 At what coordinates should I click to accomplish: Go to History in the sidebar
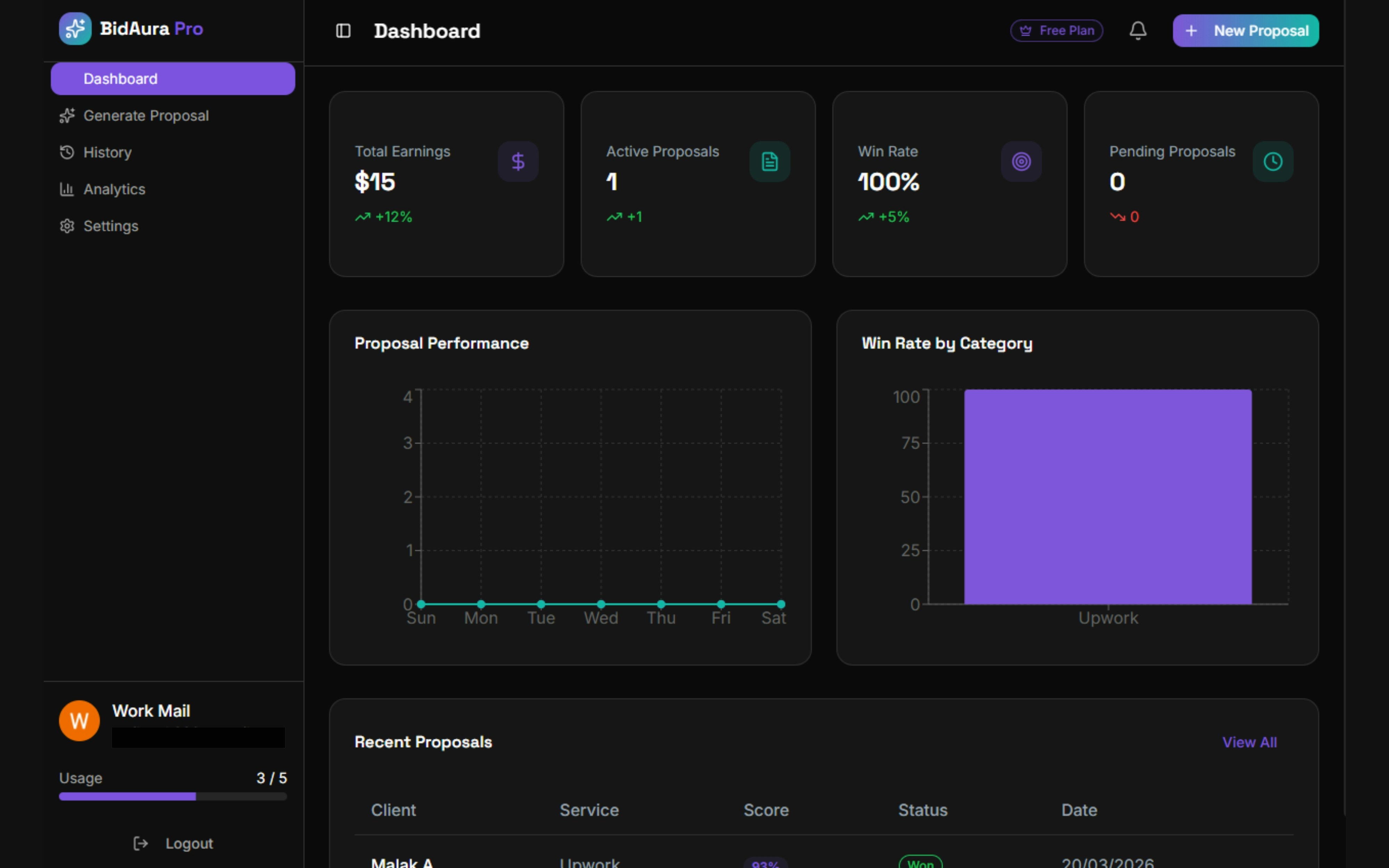(107, 153)
